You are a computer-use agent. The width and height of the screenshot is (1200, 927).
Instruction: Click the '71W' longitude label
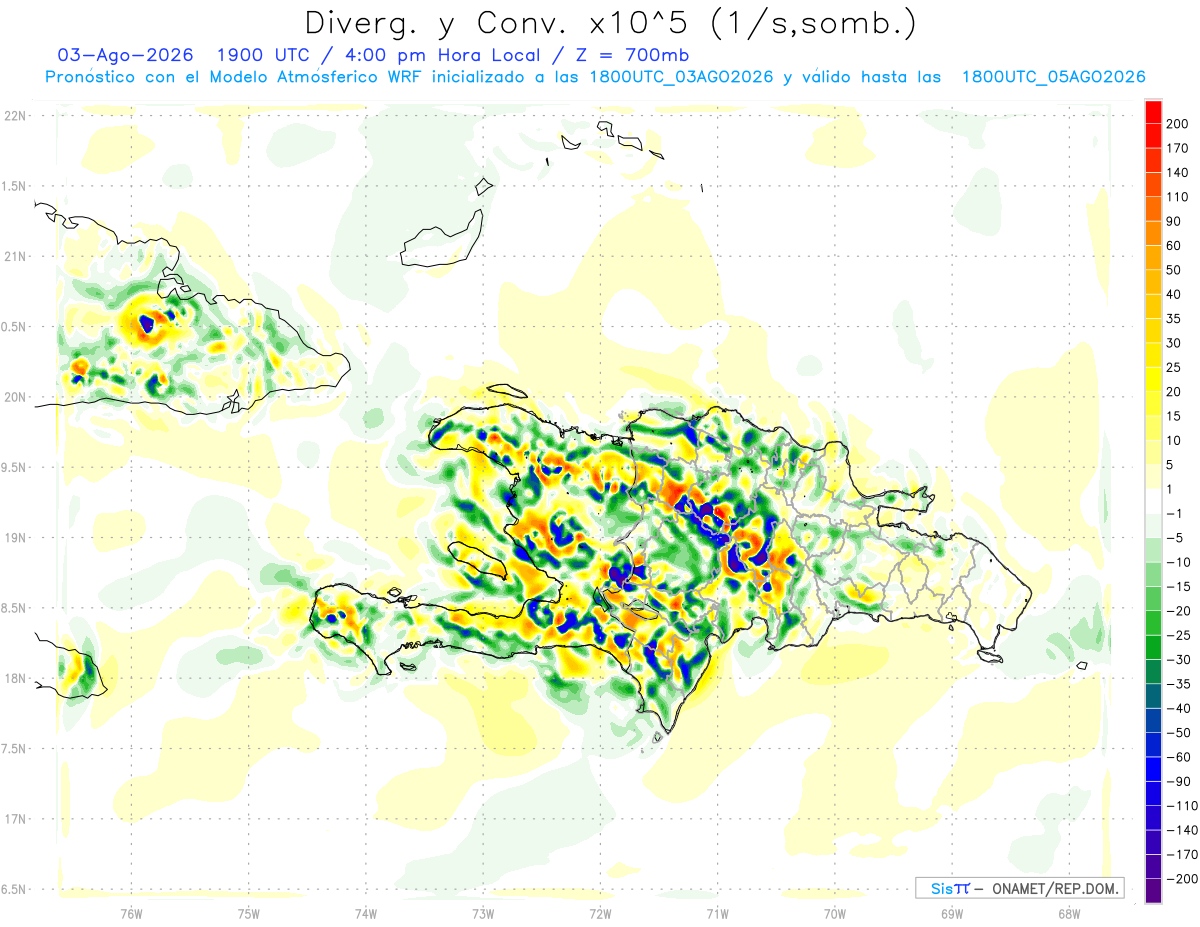click(x=716, y=912)
